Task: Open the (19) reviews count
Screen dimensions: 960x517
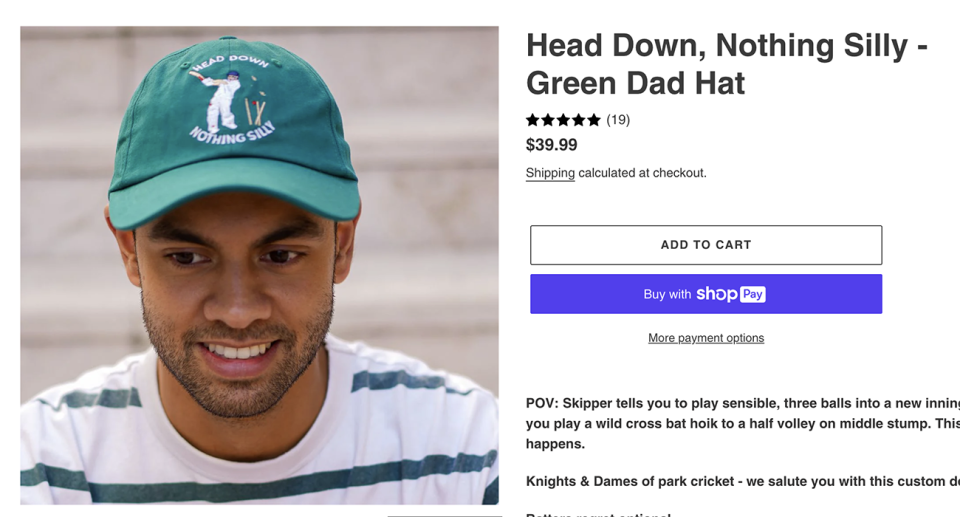Action: [618, 120]
